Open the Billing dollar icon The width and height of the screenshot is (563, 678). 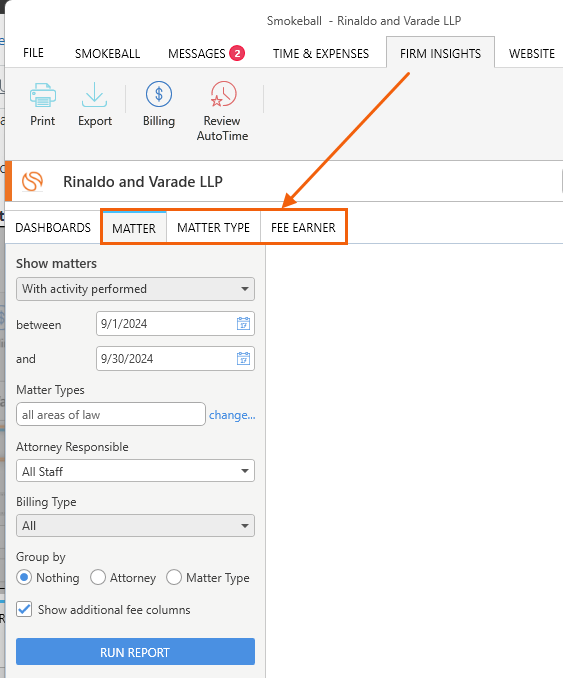click(159, 94)
